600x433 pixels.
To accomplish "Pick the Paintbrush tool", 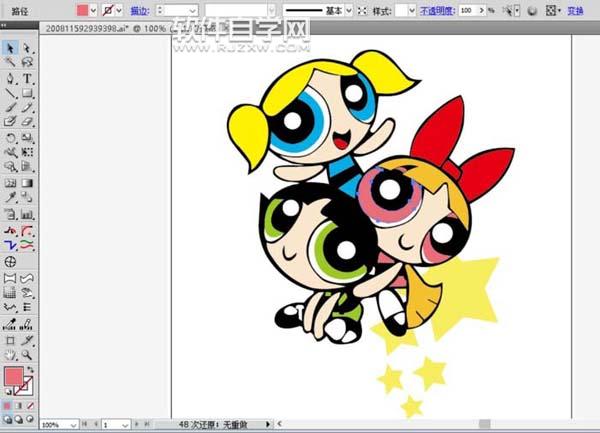I will click(10, 107).
